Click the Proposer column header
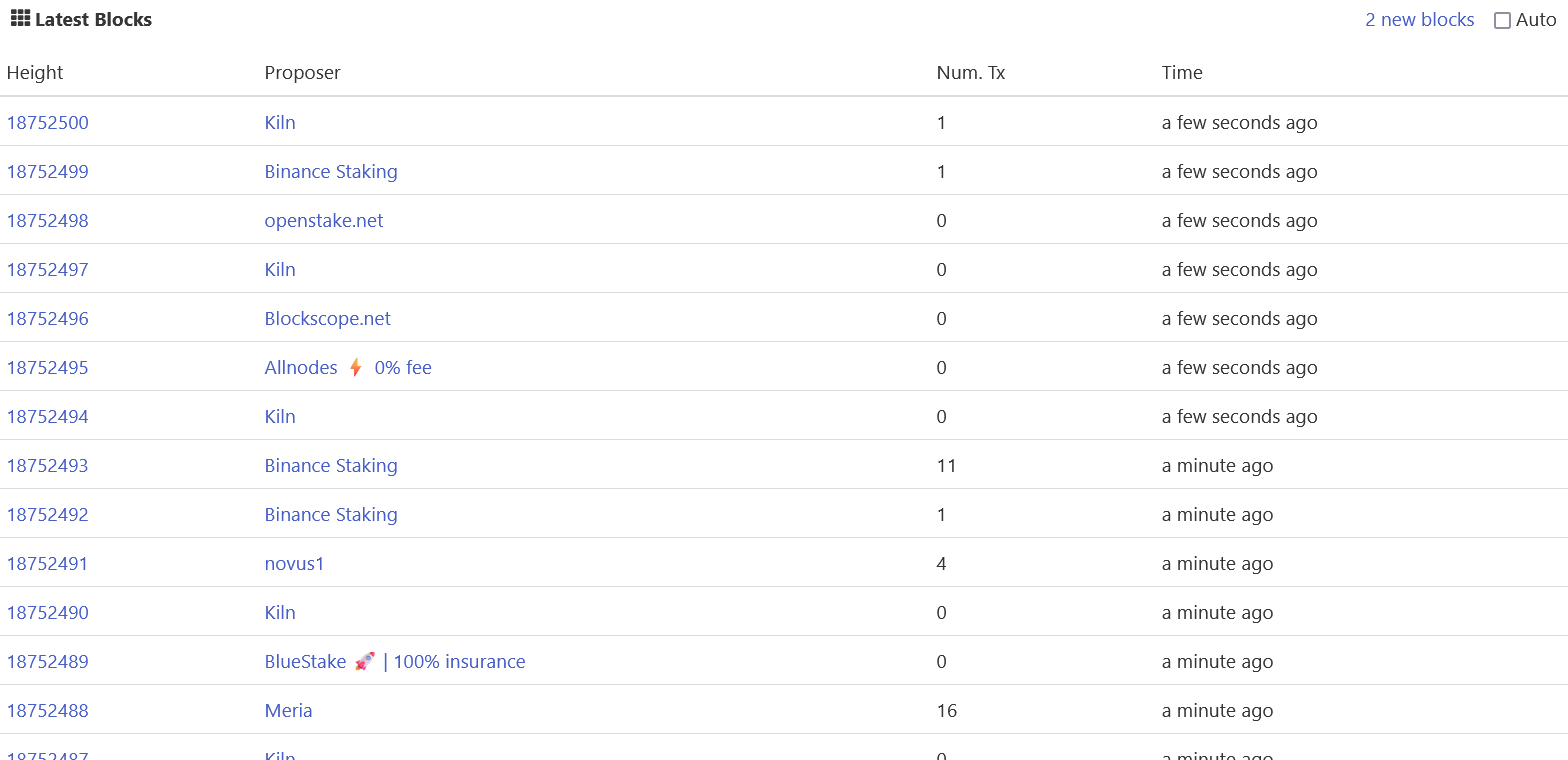The image size is (1568, 760). [303, 73]
